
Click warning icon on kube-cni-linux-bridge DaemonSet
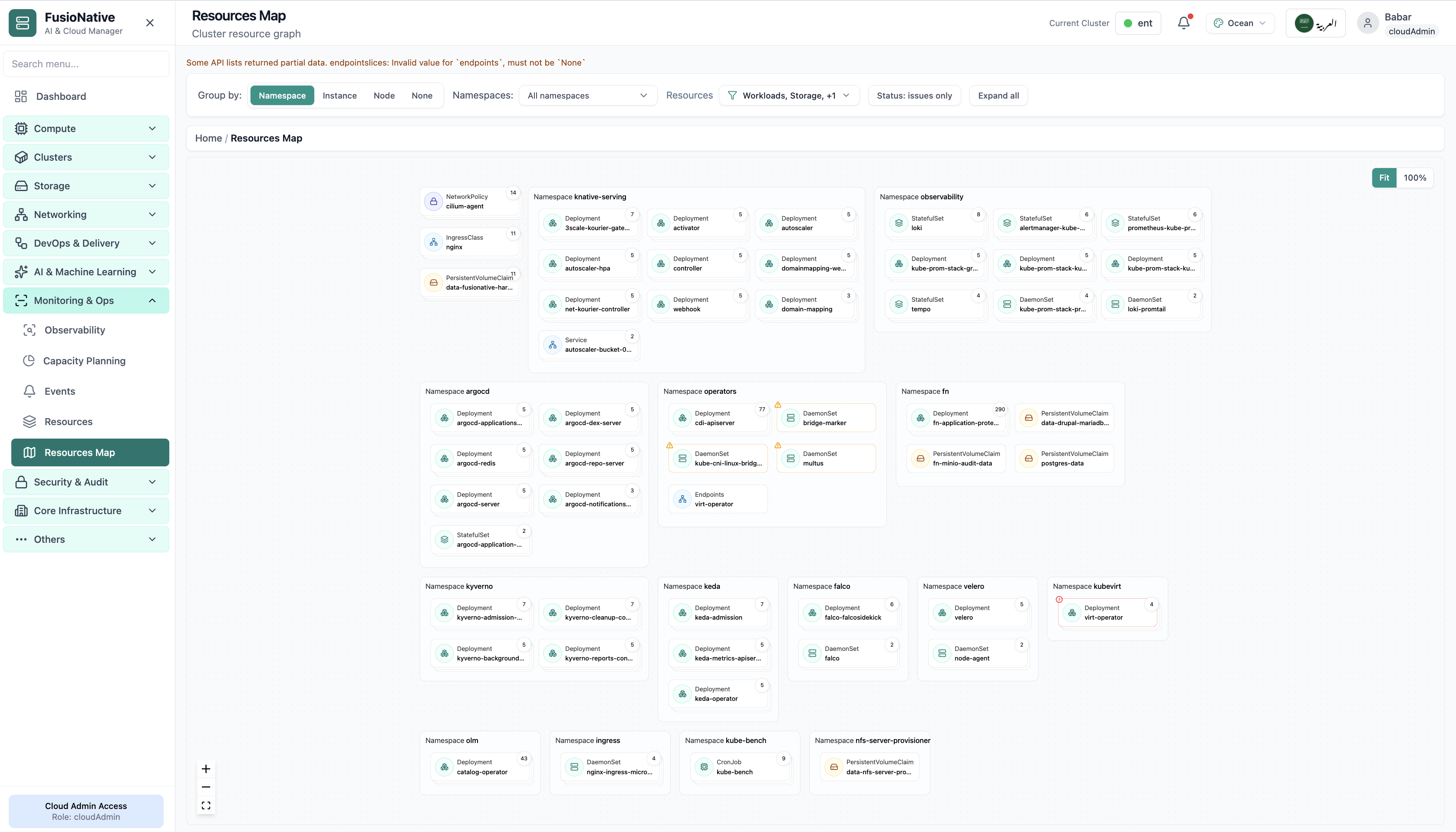[x=669, y=445]
